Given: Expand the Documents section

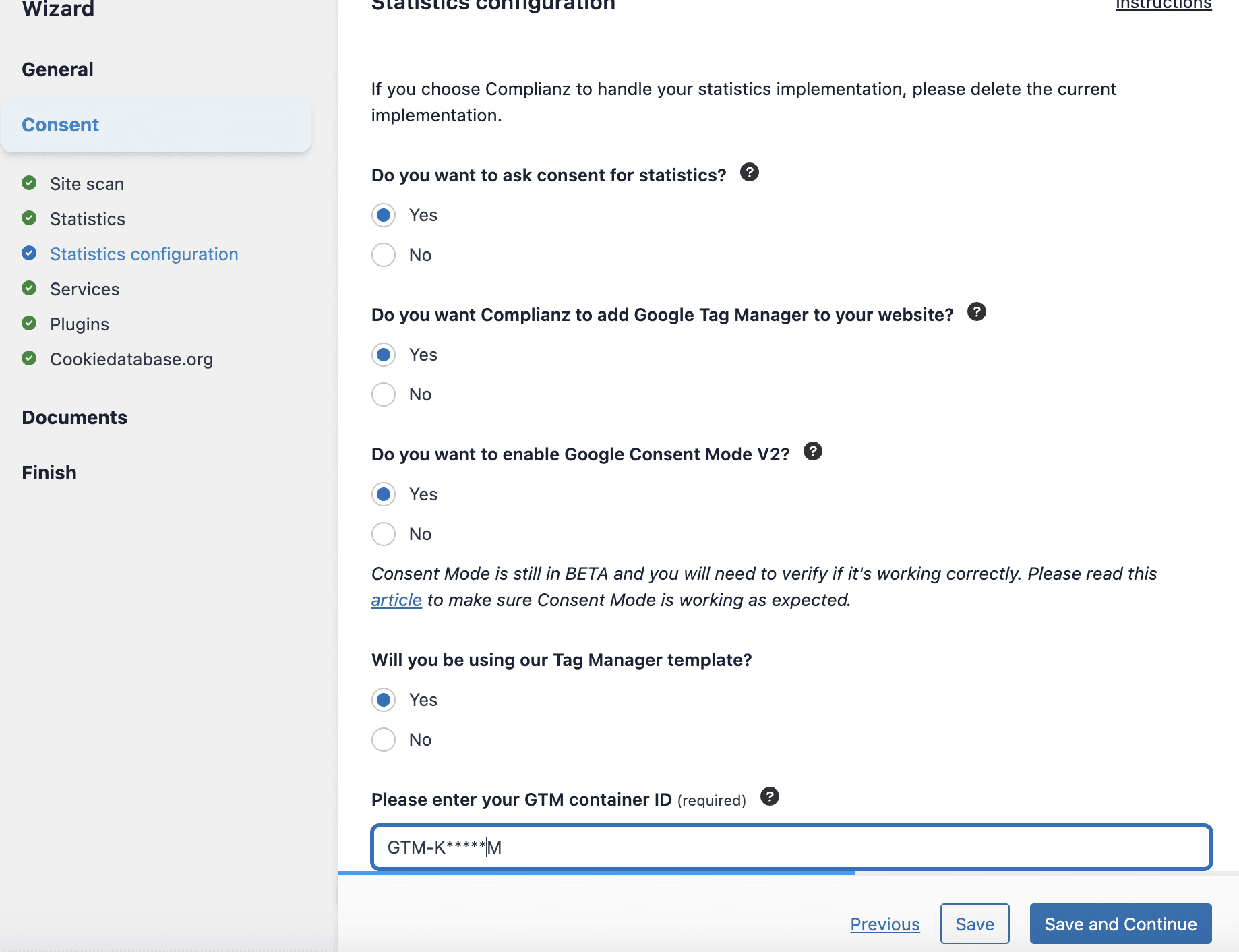Looking at the screenshot, I should point(74,417).
